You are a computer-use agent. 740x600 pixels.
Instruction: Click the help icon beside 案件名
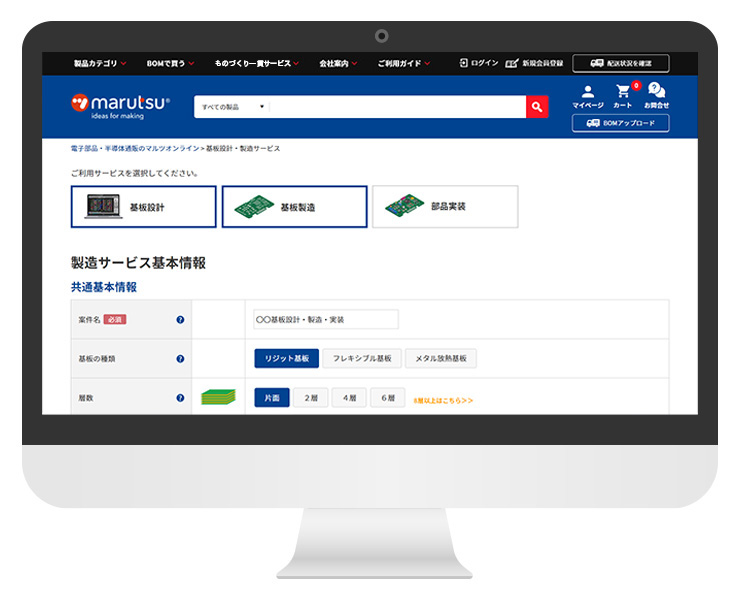(x=180, y=320)
